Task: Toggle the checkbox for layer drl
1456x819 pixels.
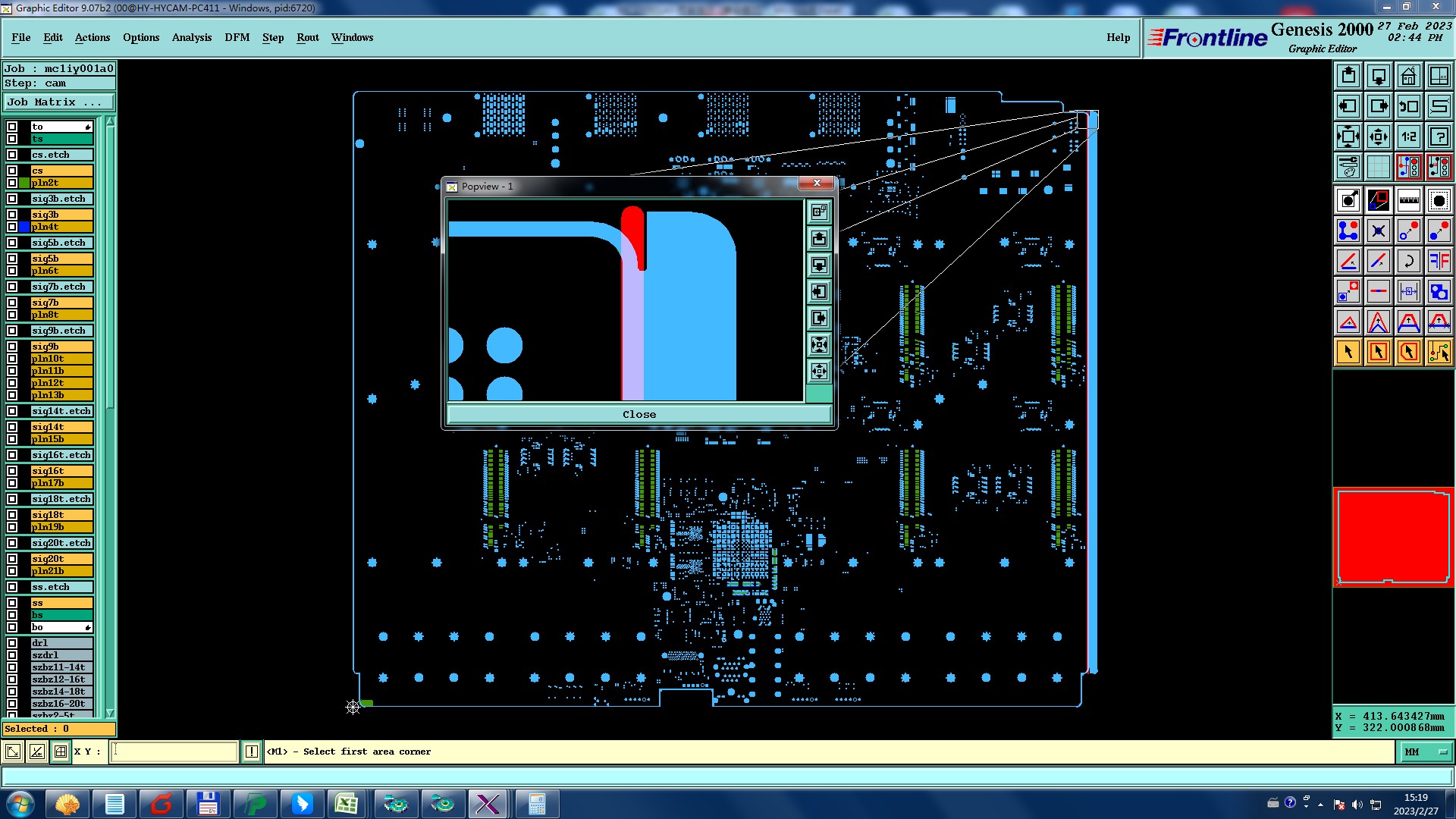Action: (x=12, y=643)
